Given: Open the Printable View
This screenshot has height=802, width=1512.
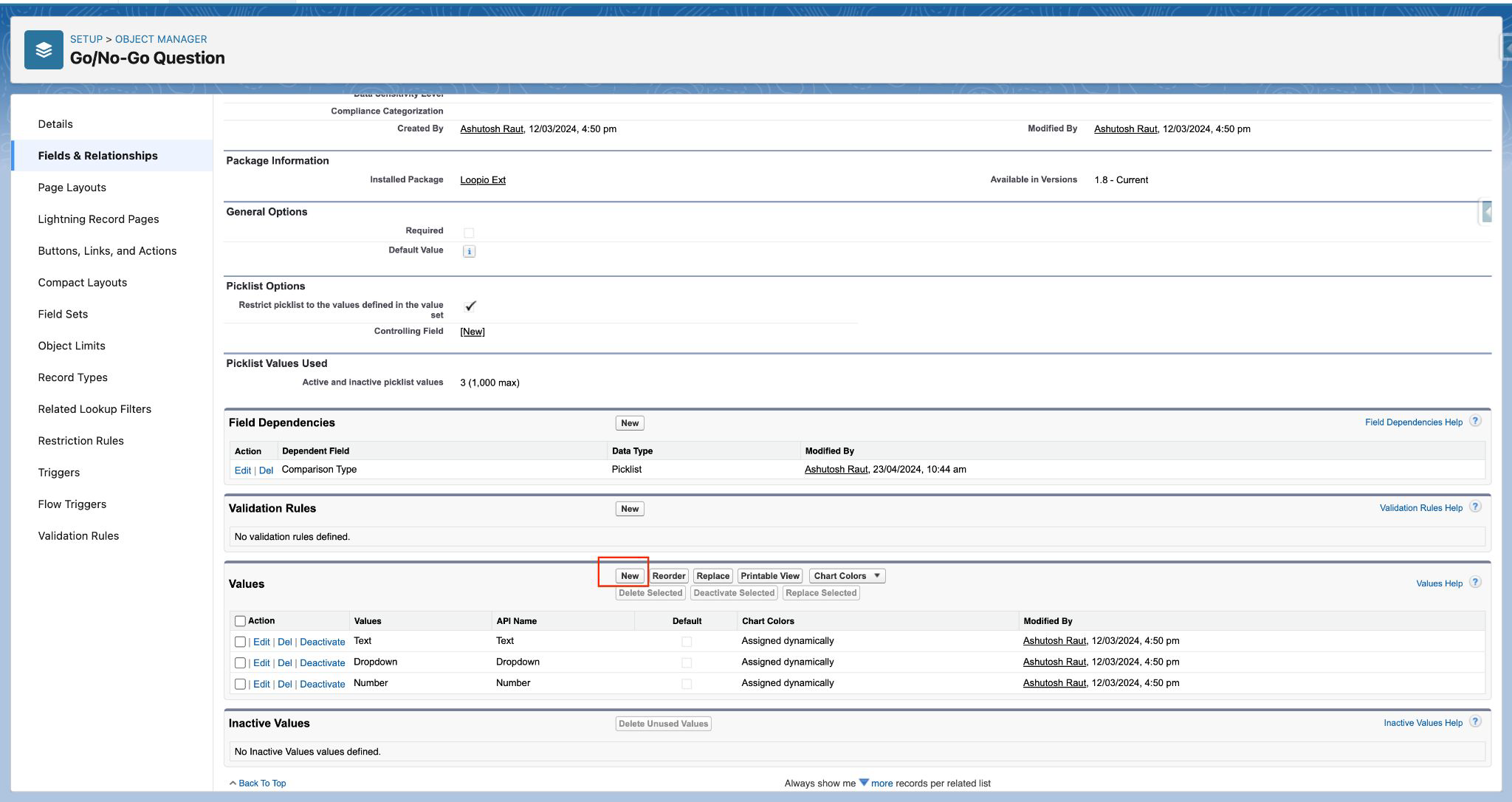Looking at the screenshot, I should tap(770, 576).
